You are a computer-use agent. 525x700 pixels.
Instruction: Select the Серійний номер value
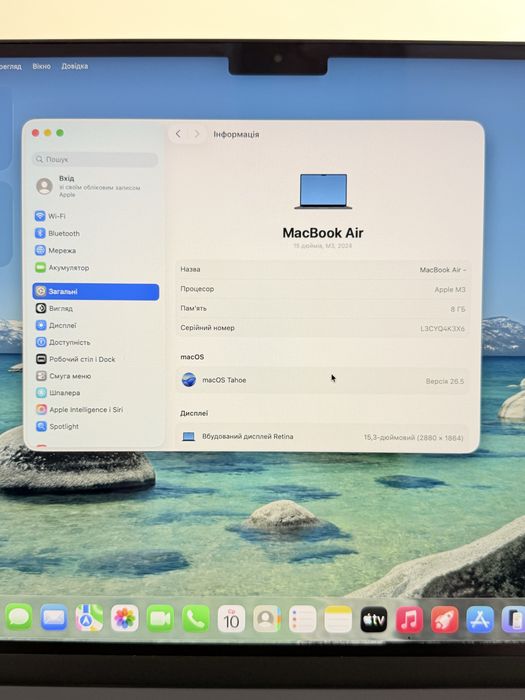pos(442,329)
